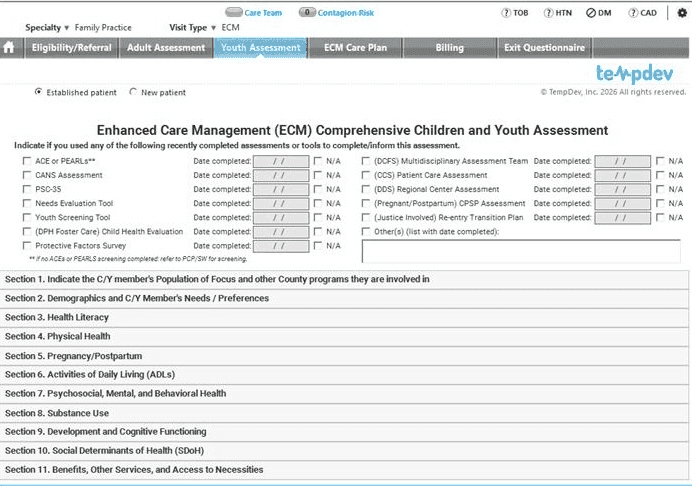The image size is (692, 486).
Task: Expand Section 7 Psychosocial, Mental, Behavioral Health
Action: click(344, 394)
